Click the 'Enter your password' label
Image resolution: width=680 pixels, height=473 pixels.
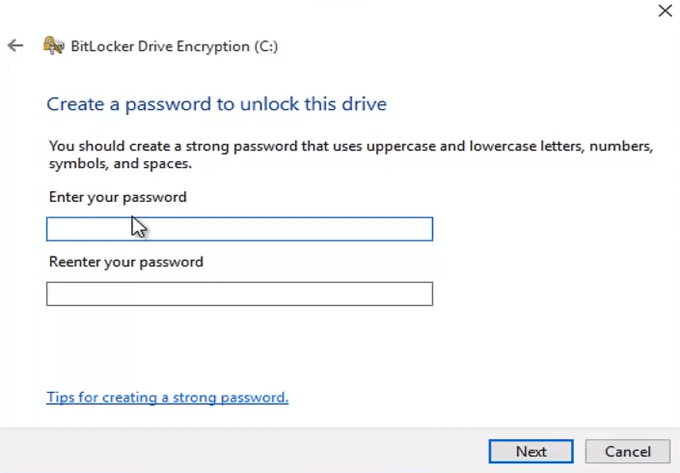point(118,197)
